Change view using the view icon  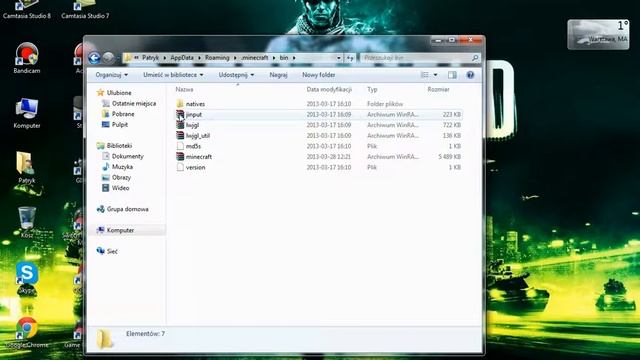tap(424, 75)
